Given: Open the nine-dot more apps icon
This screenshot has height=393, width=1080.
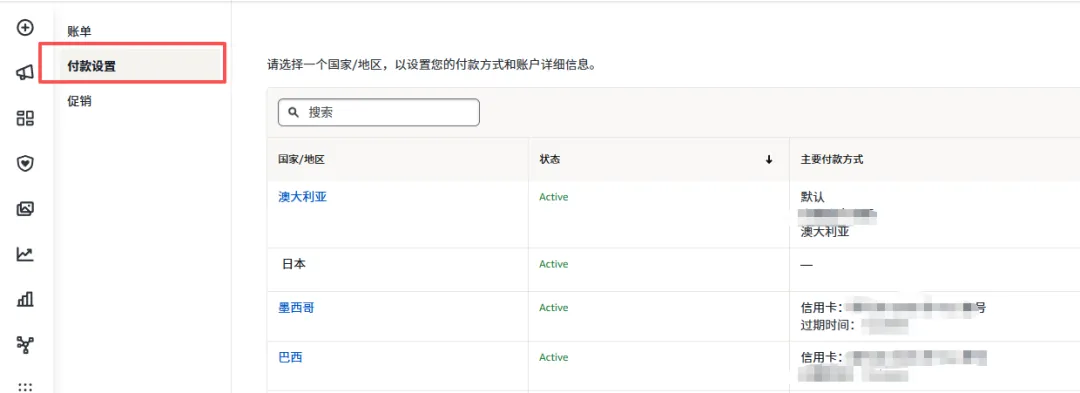Looking at the screenshot, I should (25, 386).
